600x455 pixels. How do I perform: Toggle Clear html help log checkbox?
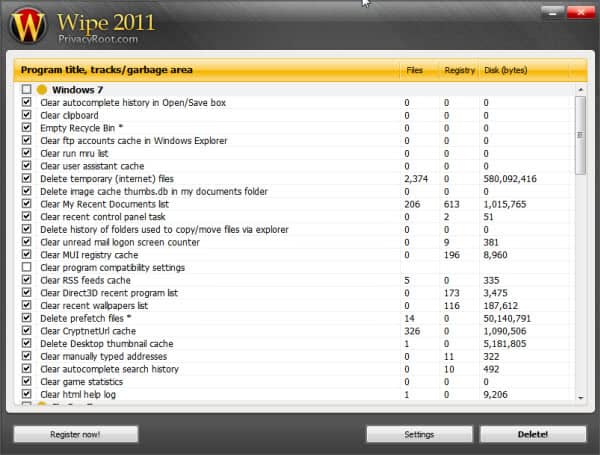pos(26,394)
